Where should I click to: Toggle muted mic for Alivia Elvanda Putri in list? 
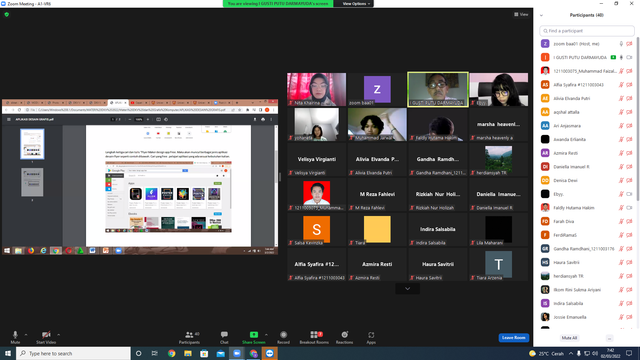click(621, 98)
